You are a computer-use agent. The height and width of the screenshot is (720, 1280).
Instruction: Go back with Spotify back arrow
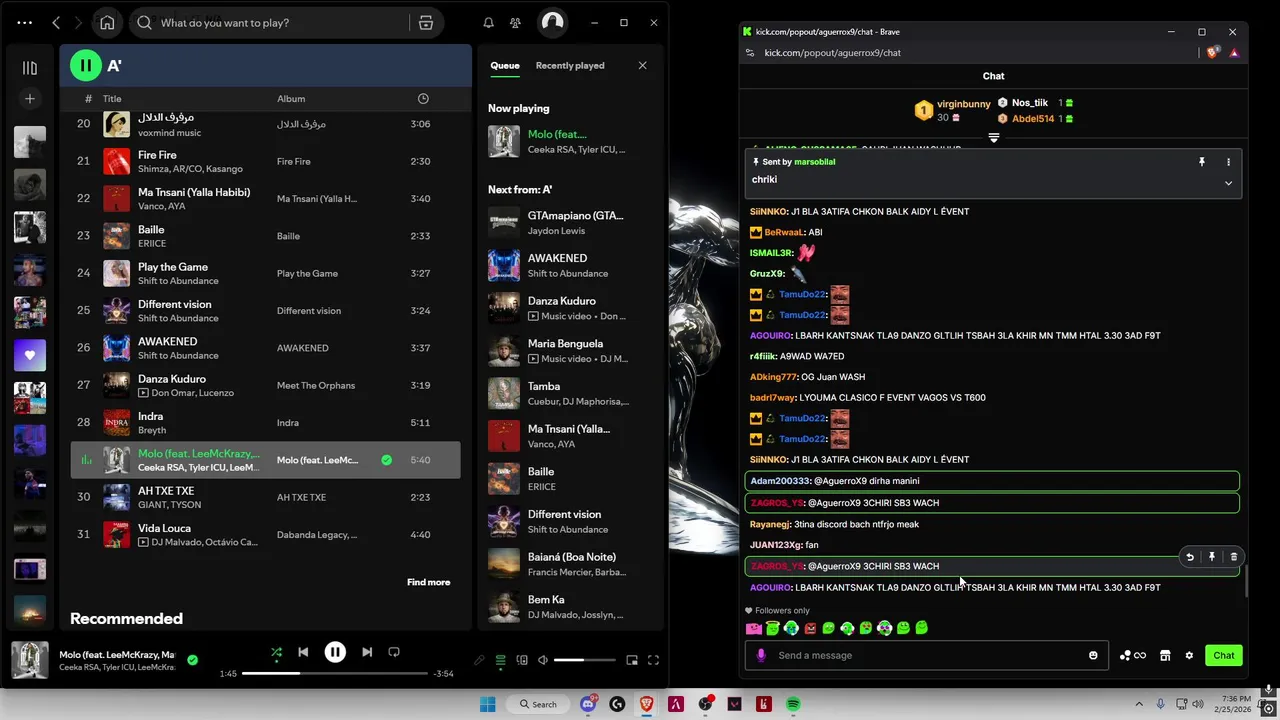pos(56,22)
